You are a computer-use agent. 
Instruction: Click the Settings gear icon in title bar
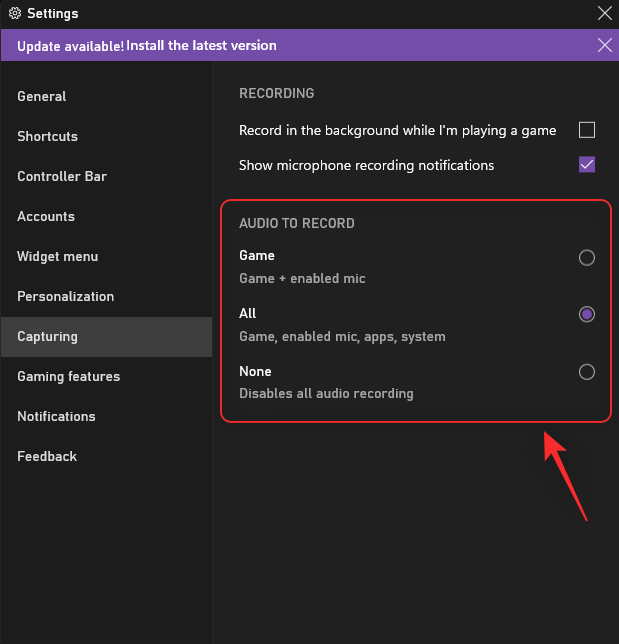tap(15, 14)
